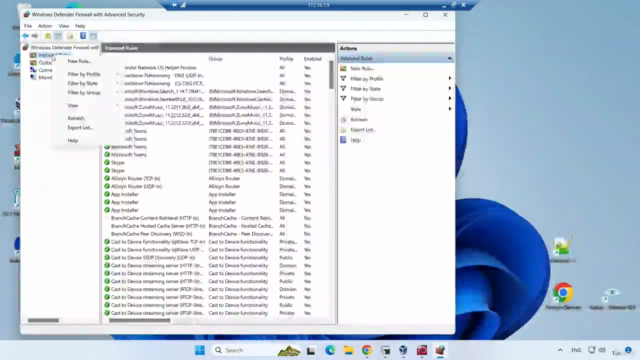Show hidden system tray icons chevron
This screenshot has height=360, width=640.
coord(560,350)
